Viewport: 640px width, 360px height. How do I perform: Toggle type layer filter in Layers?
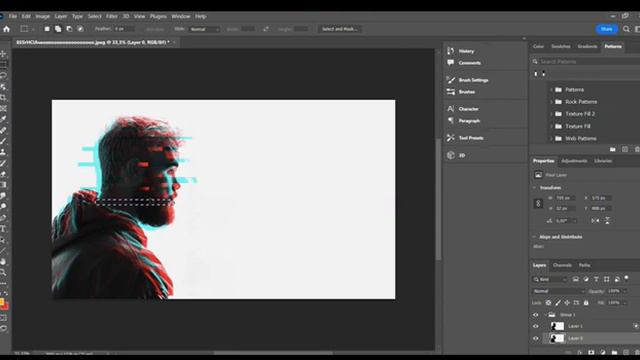tap(596, 279)
